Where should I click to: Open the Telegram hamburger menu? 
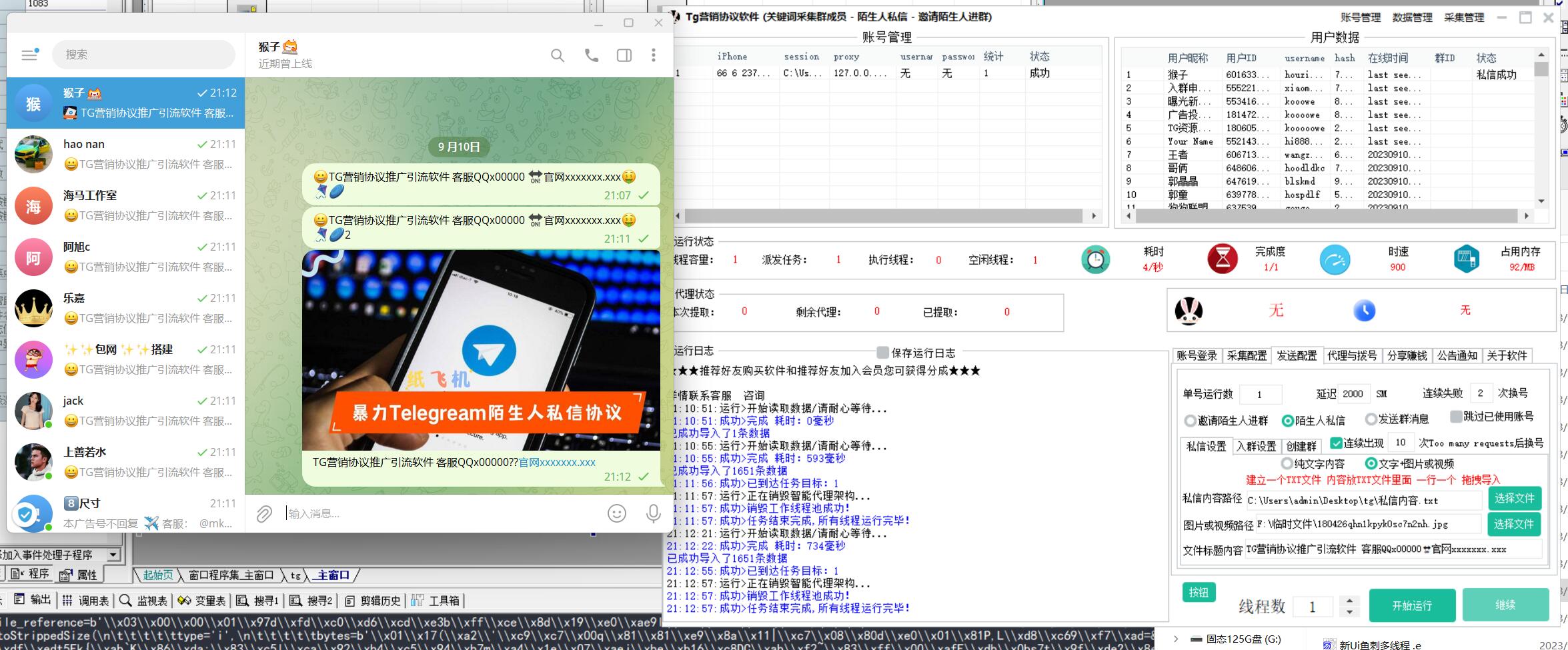[29, 55]
